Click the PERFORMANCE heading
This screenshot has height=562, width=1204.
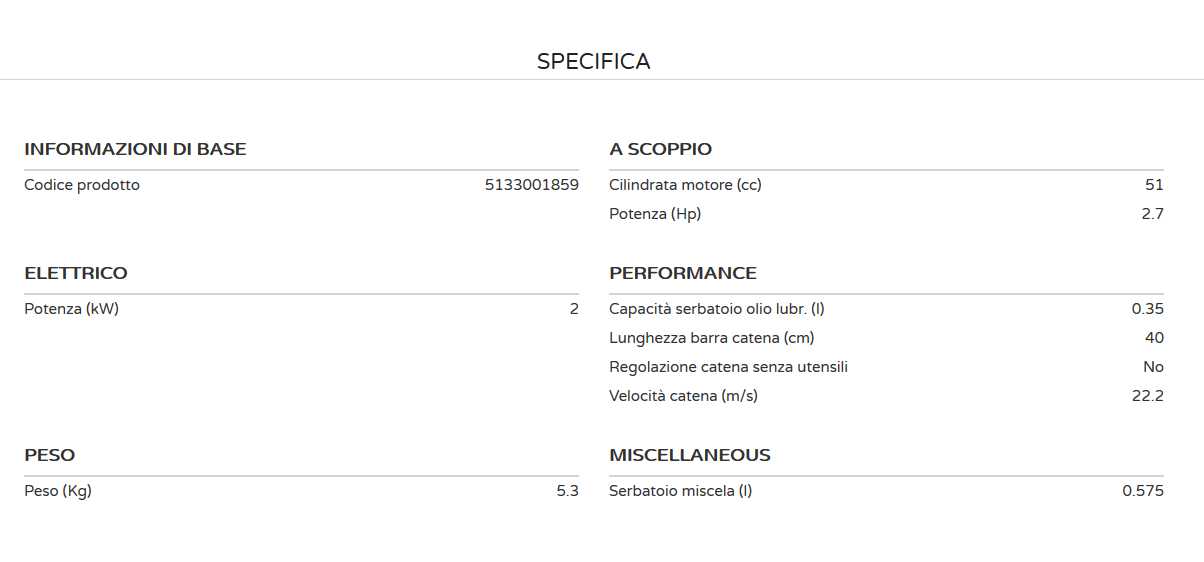click(x=683, y=273)
